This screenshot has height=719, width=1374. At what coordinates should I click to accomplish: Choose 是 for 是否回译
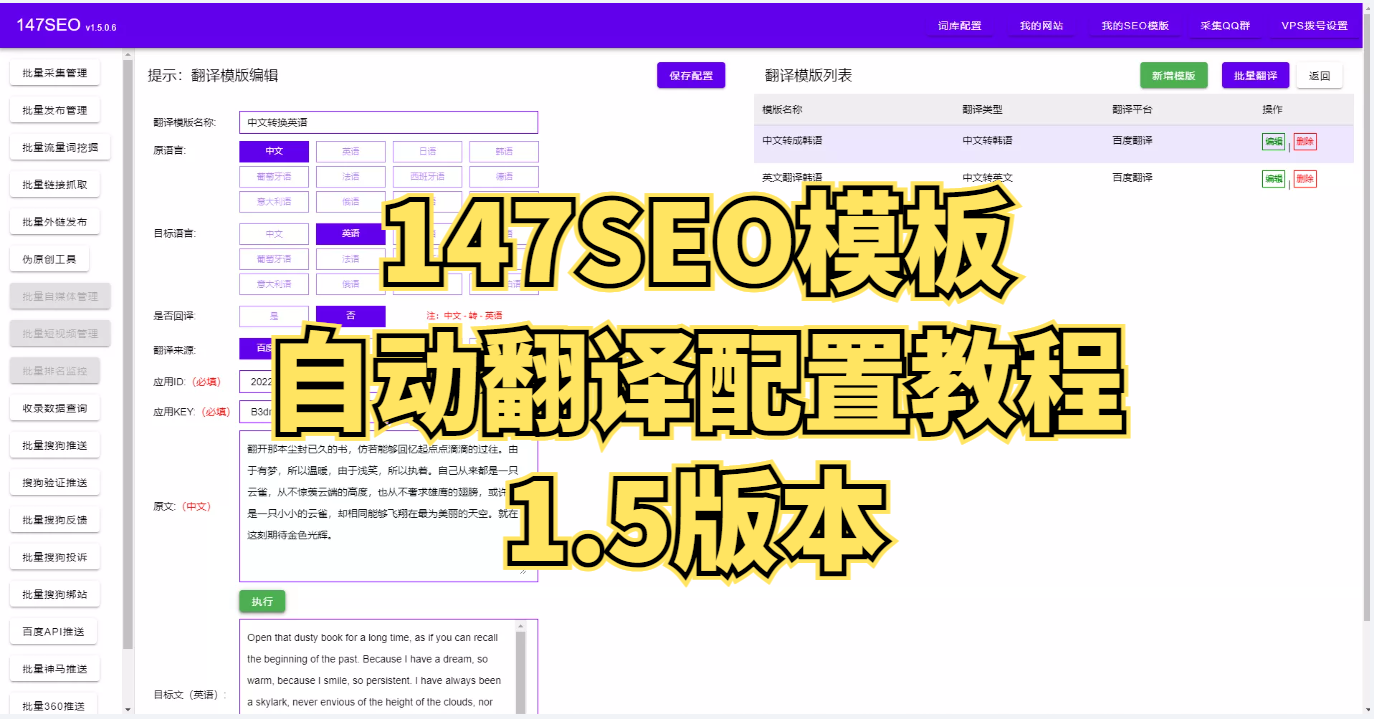pos(274,315)
